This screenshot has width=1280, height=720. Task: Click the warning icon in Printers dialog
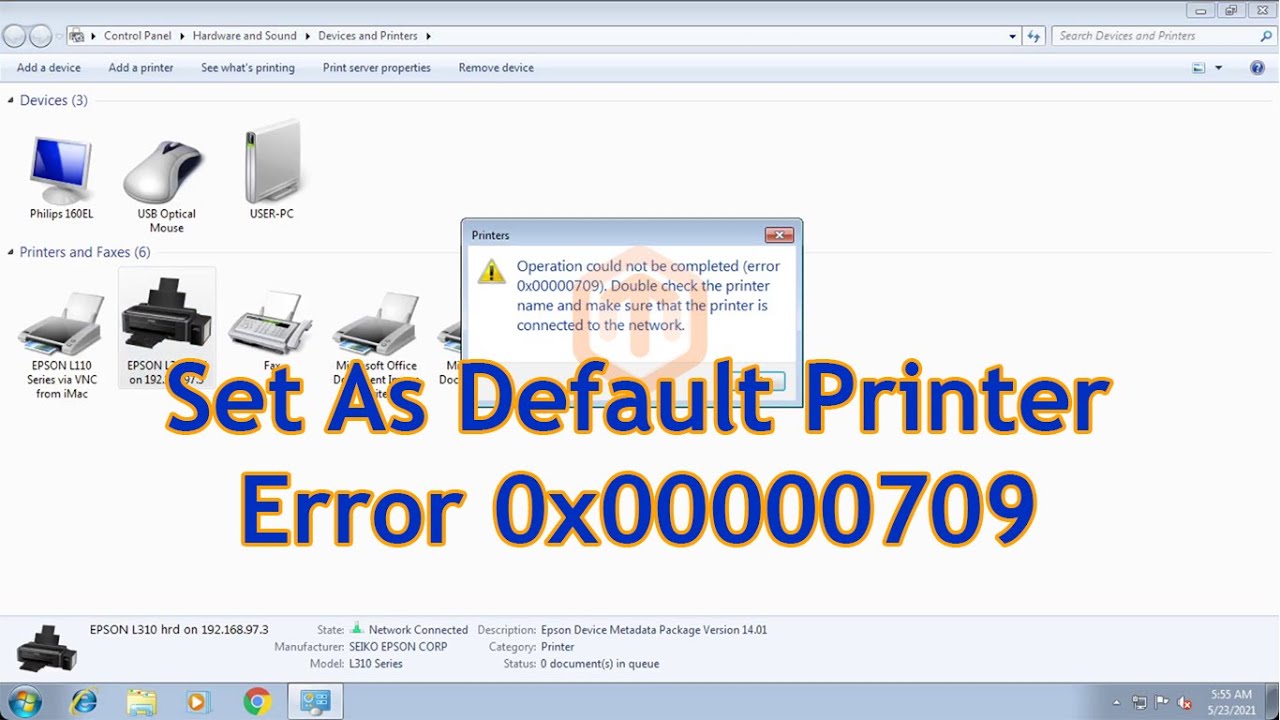click(x=491, y=271)
